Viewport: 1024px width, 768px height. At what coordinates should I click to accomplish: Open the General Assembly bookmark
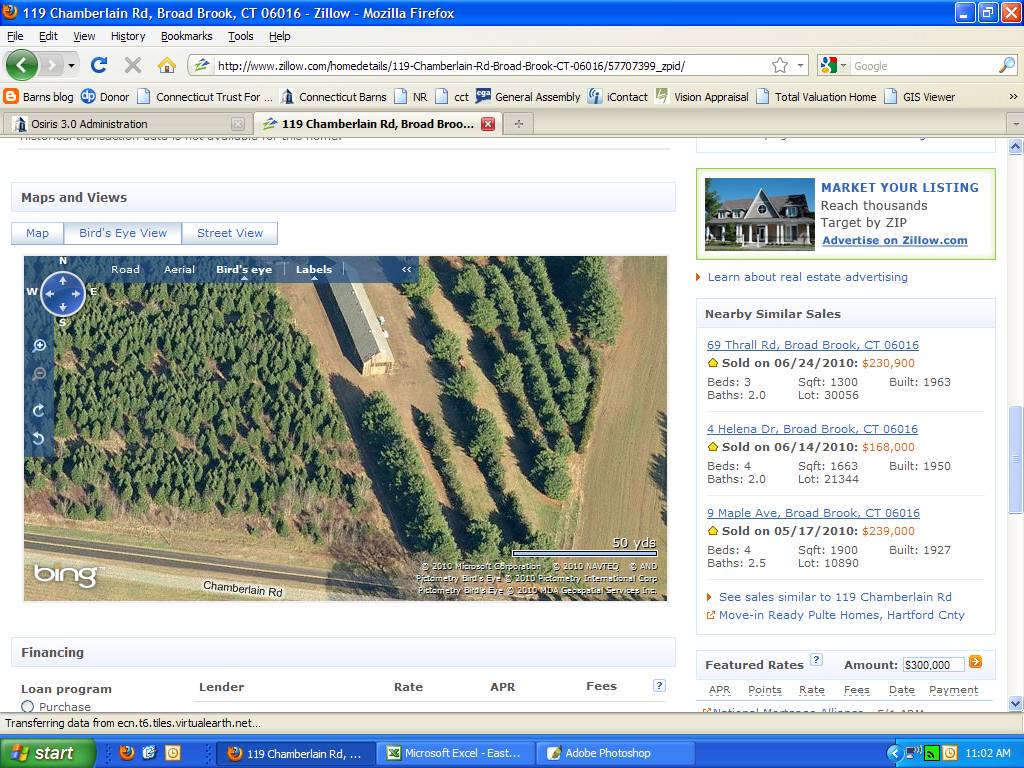[528, 97]
